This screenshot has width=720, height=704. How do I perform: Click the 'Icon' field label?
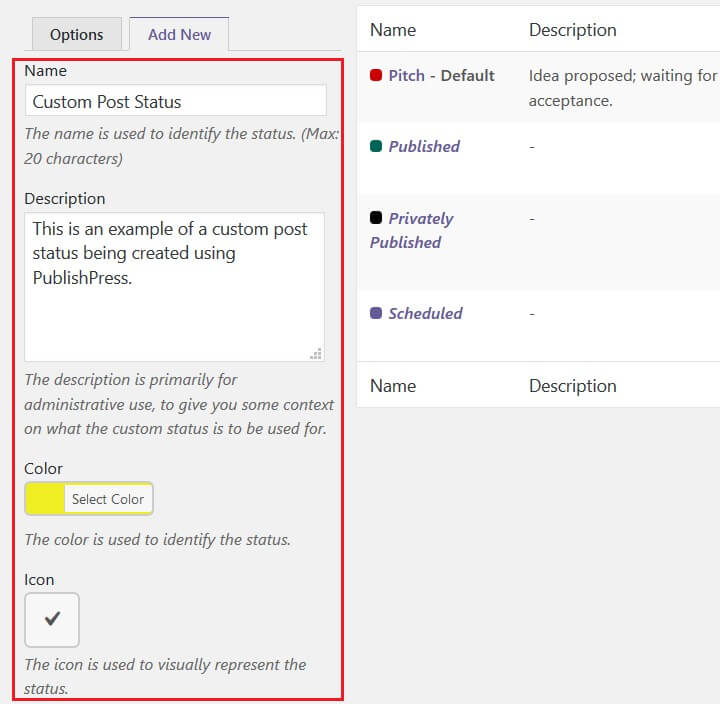tap(39, 580)
